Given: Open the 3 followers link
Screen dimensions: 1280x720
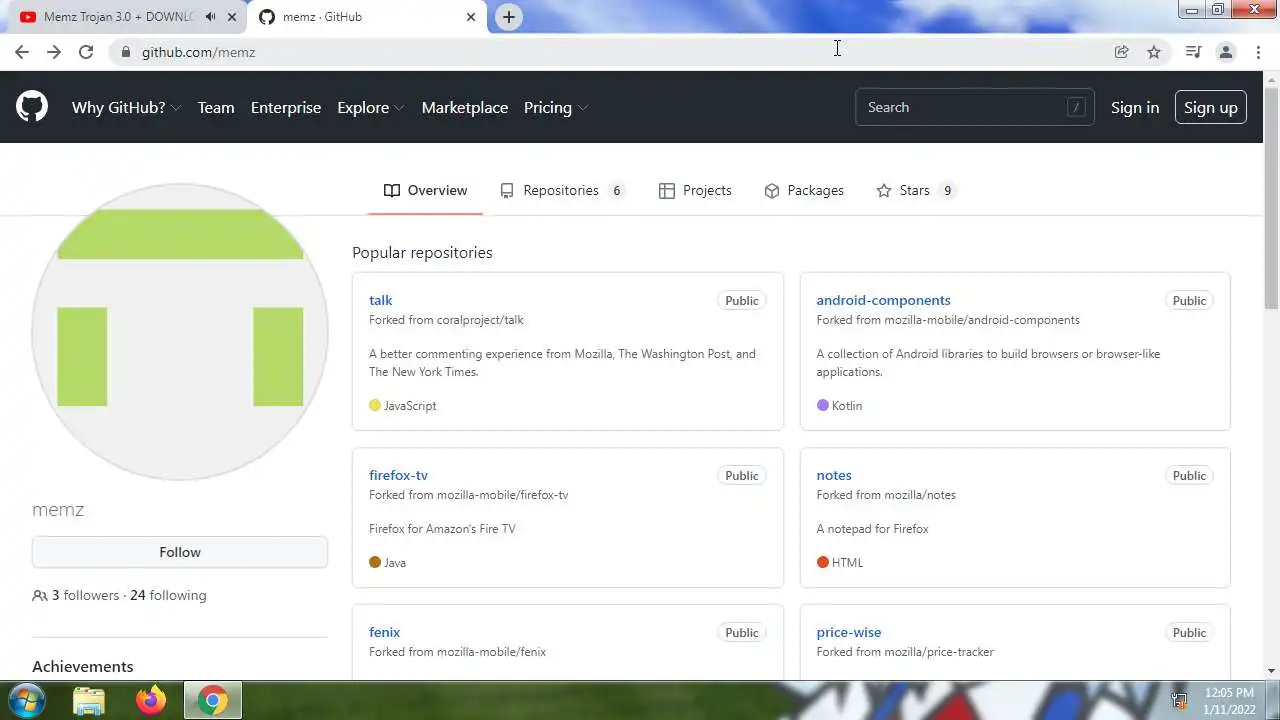Looking at the screenshot, I should (85, 595).
